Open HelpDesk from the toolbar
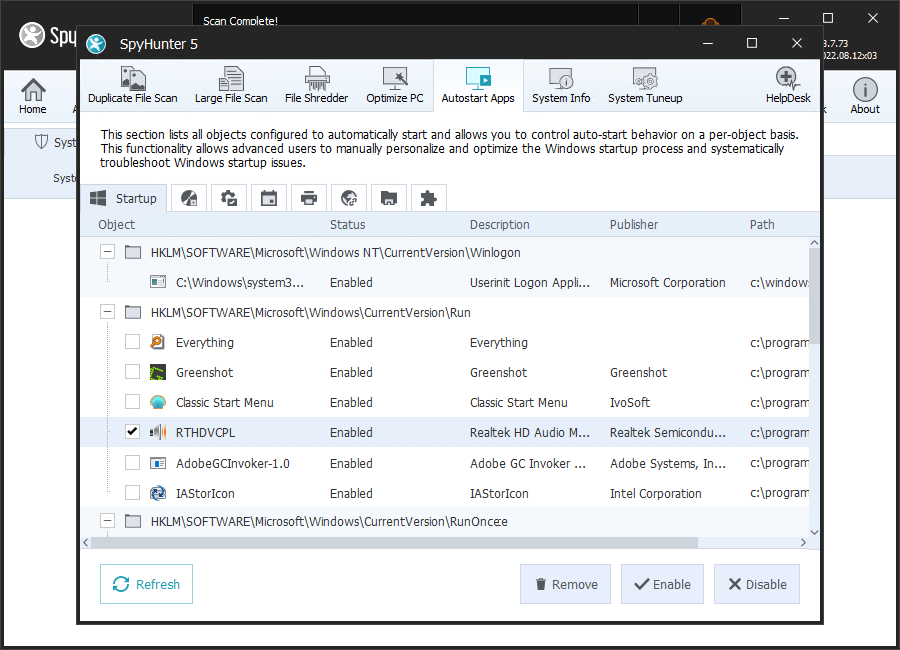Screen dimensions: 900x650 [x=787, y=86]
